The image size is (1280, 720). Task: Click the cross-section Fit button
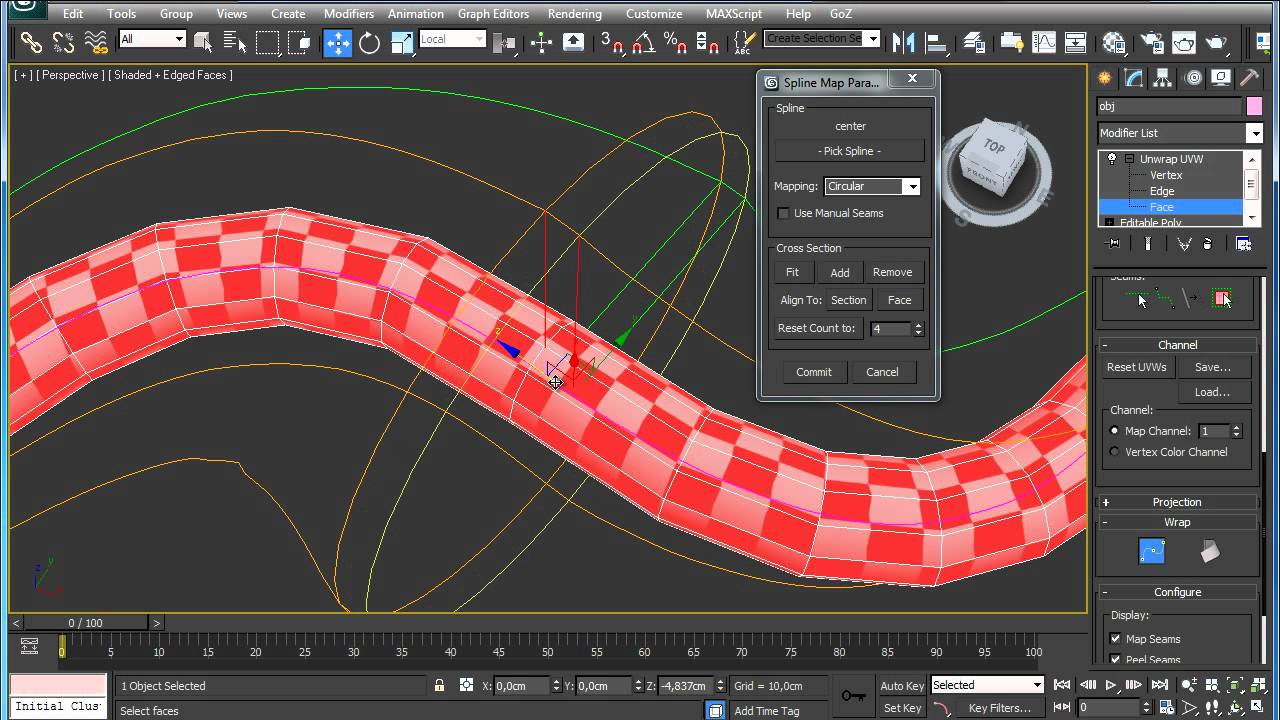[792, 272]
